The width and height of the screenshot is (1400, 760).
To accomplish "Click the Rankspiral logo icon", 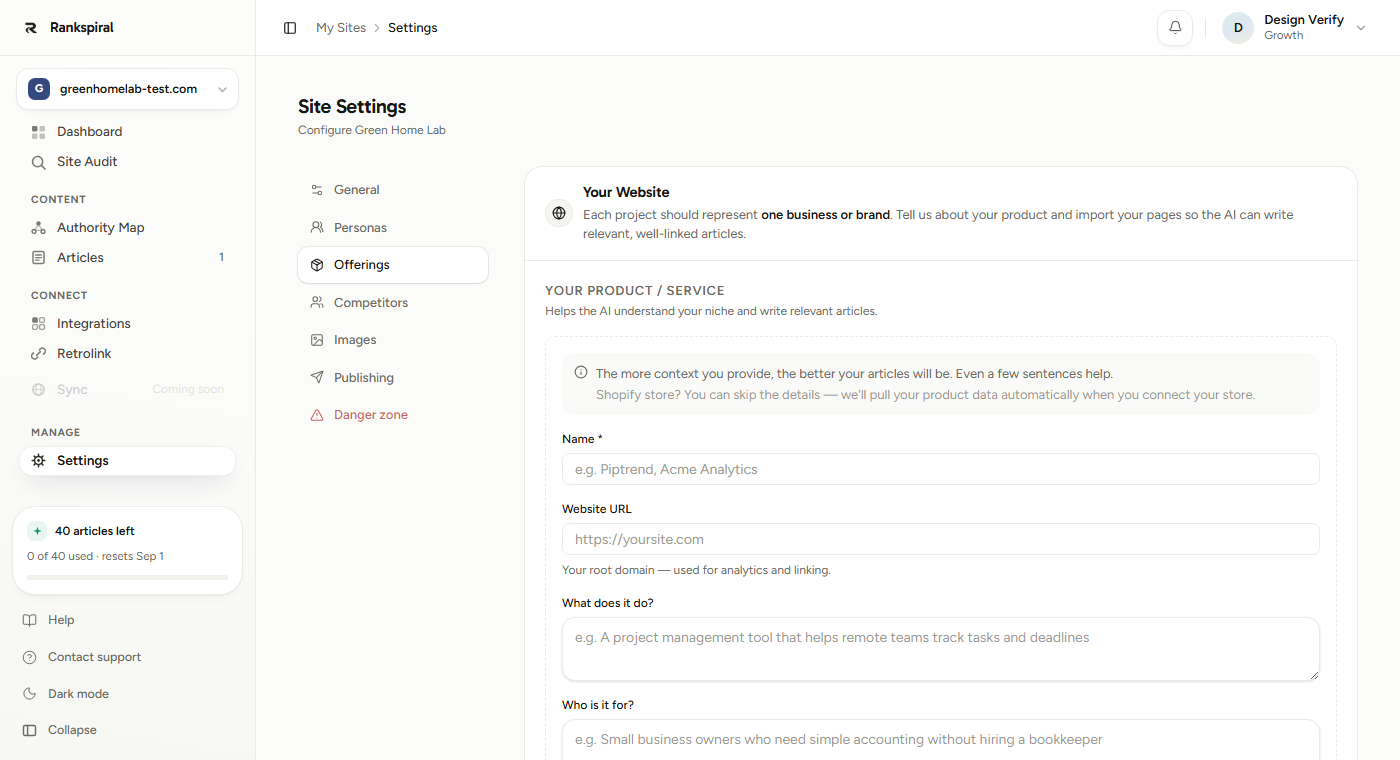I will 31,28.
